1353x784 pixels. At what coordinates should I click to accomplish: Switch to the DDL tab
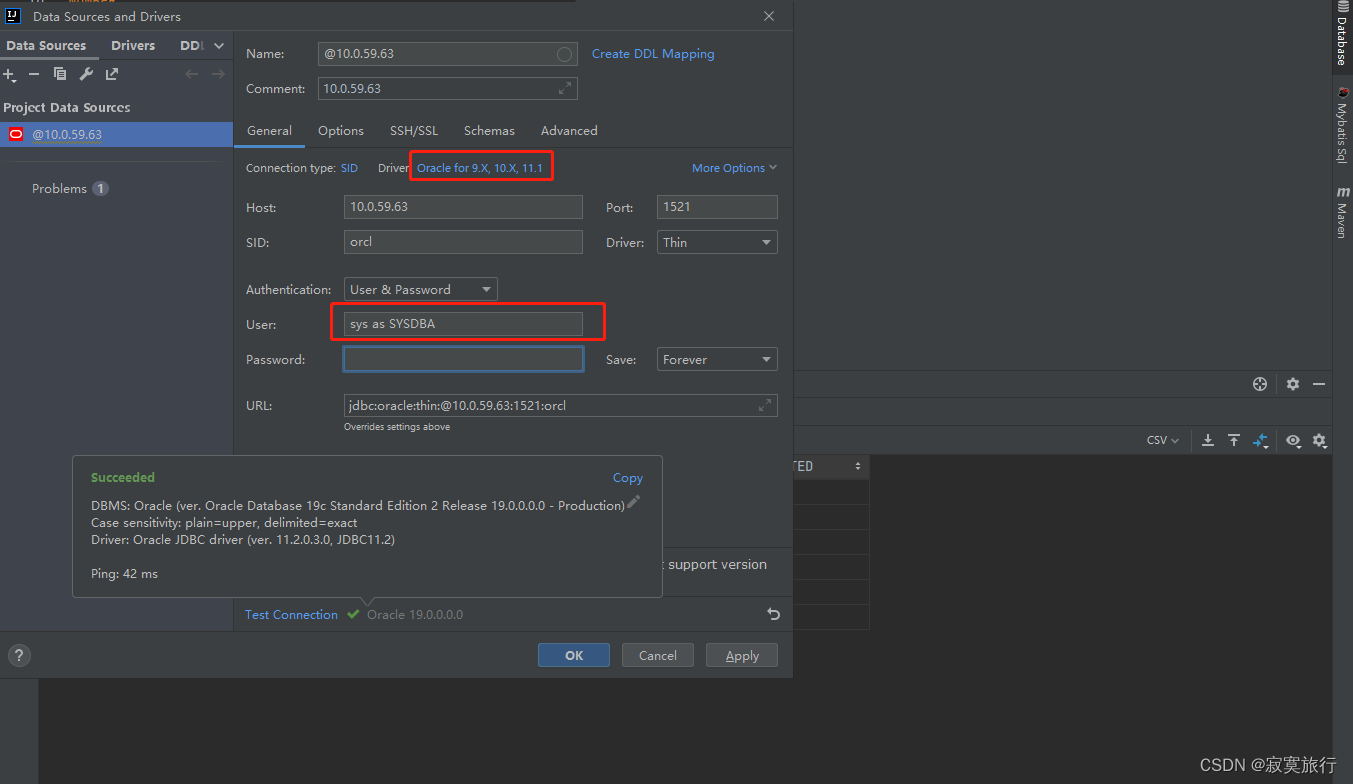[x=191, y=45]
